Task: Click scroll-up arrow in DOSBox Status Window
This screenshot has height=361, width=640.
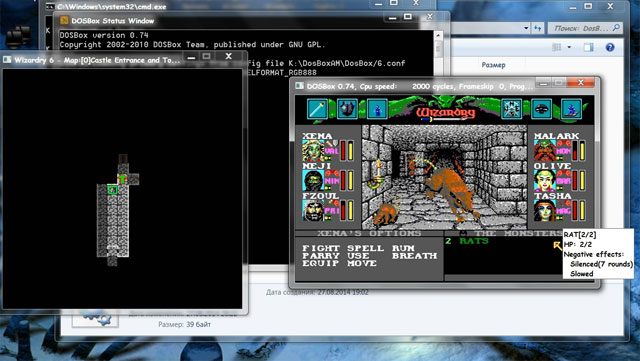Action: tap(438, 36)
